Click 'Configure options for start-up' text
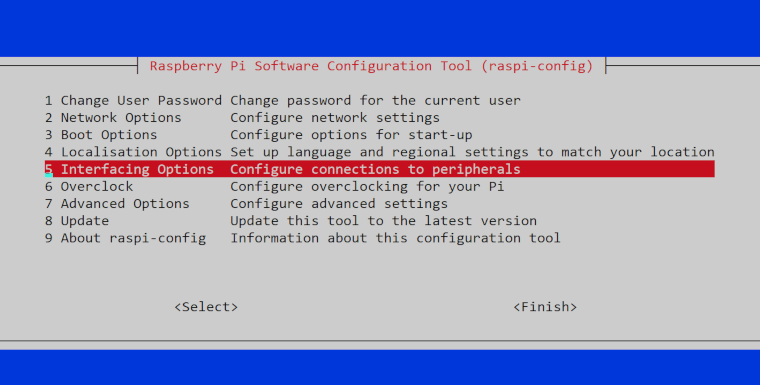Viewport: 760px width, 385px height. point(351,135)
